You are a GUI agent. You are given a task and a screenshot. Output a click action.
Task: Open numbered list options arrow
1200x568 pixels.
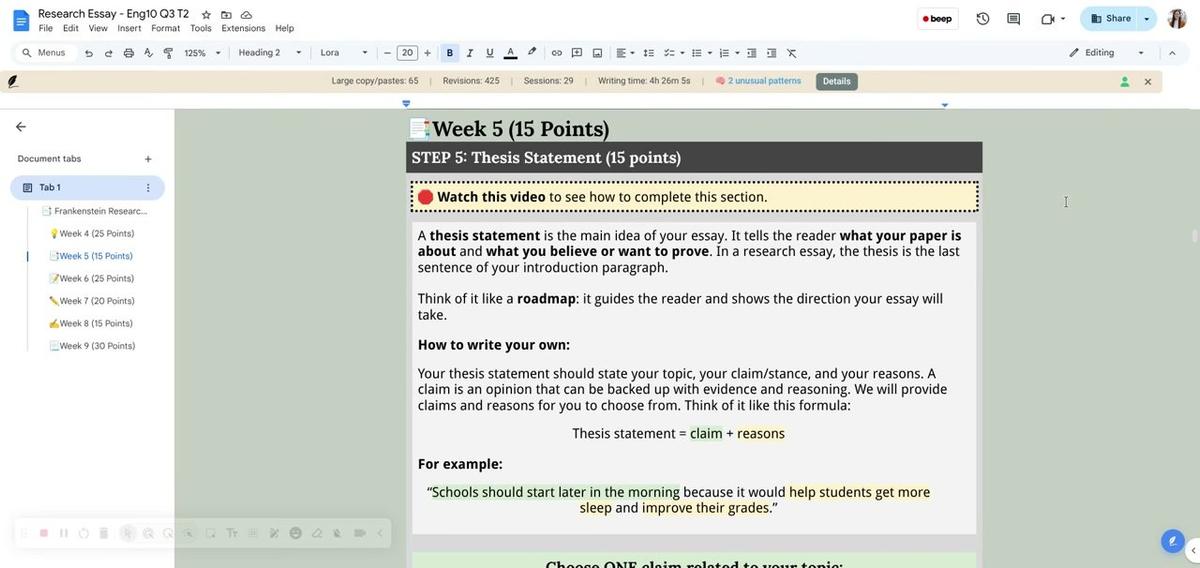[x=737, y=53]
